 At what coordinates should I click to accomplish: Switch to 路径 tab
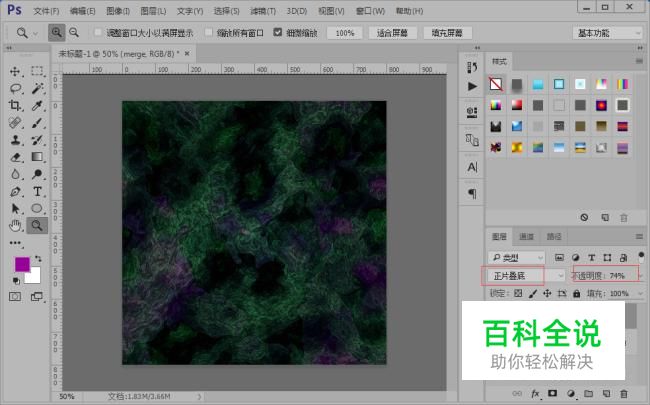click(553, 237)
